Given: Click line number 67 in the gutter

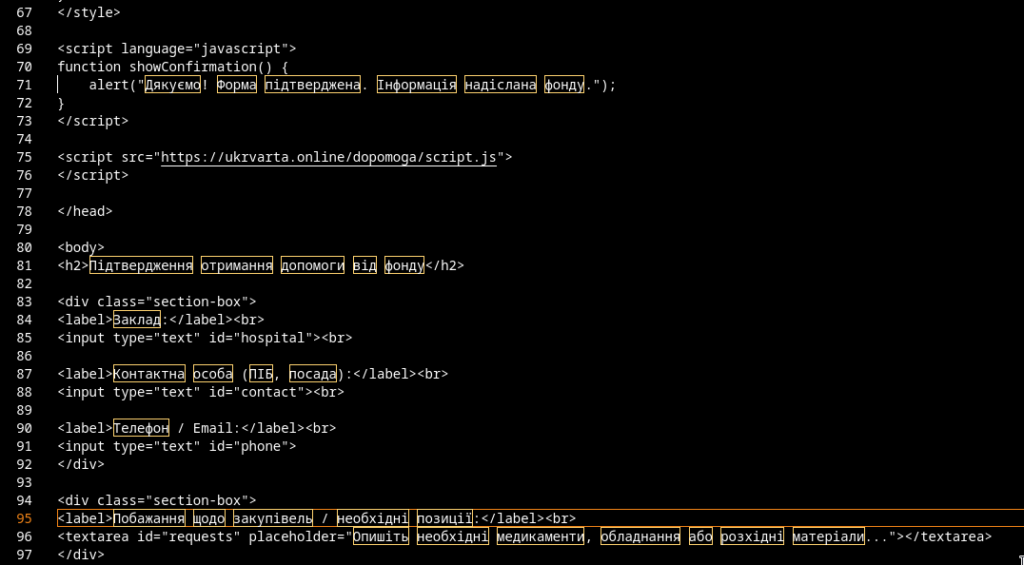Looking at the screenshot, I should [x=24, y=12].
